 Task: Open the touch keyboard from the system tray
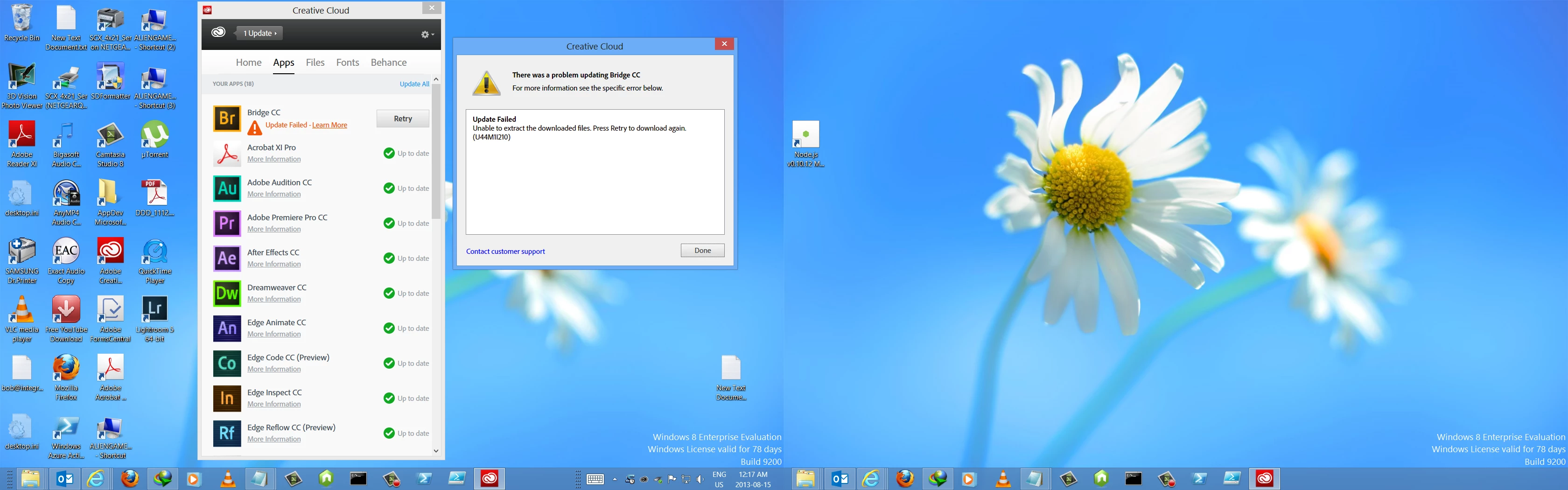click(x=595, y=480)
